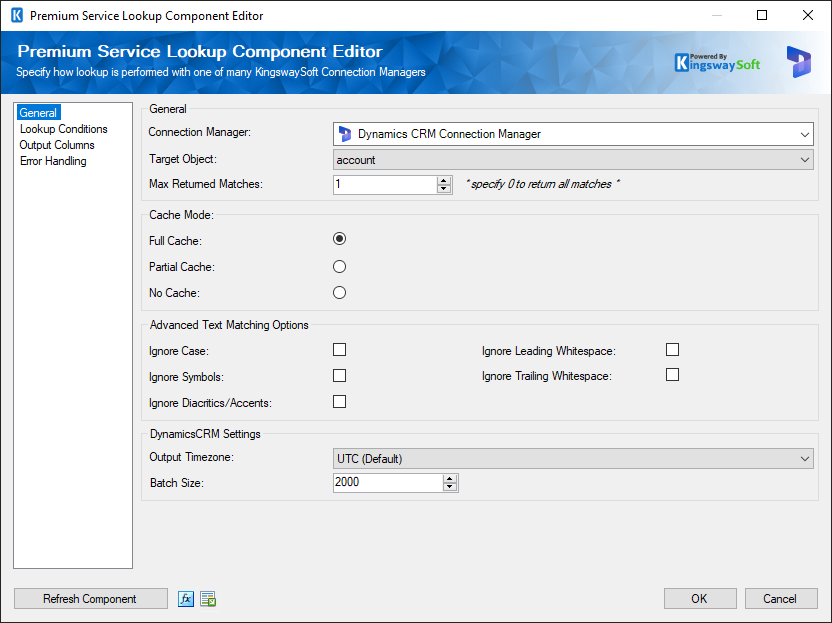
Task: Click the Output Timezone label
Action: [192, 457]
